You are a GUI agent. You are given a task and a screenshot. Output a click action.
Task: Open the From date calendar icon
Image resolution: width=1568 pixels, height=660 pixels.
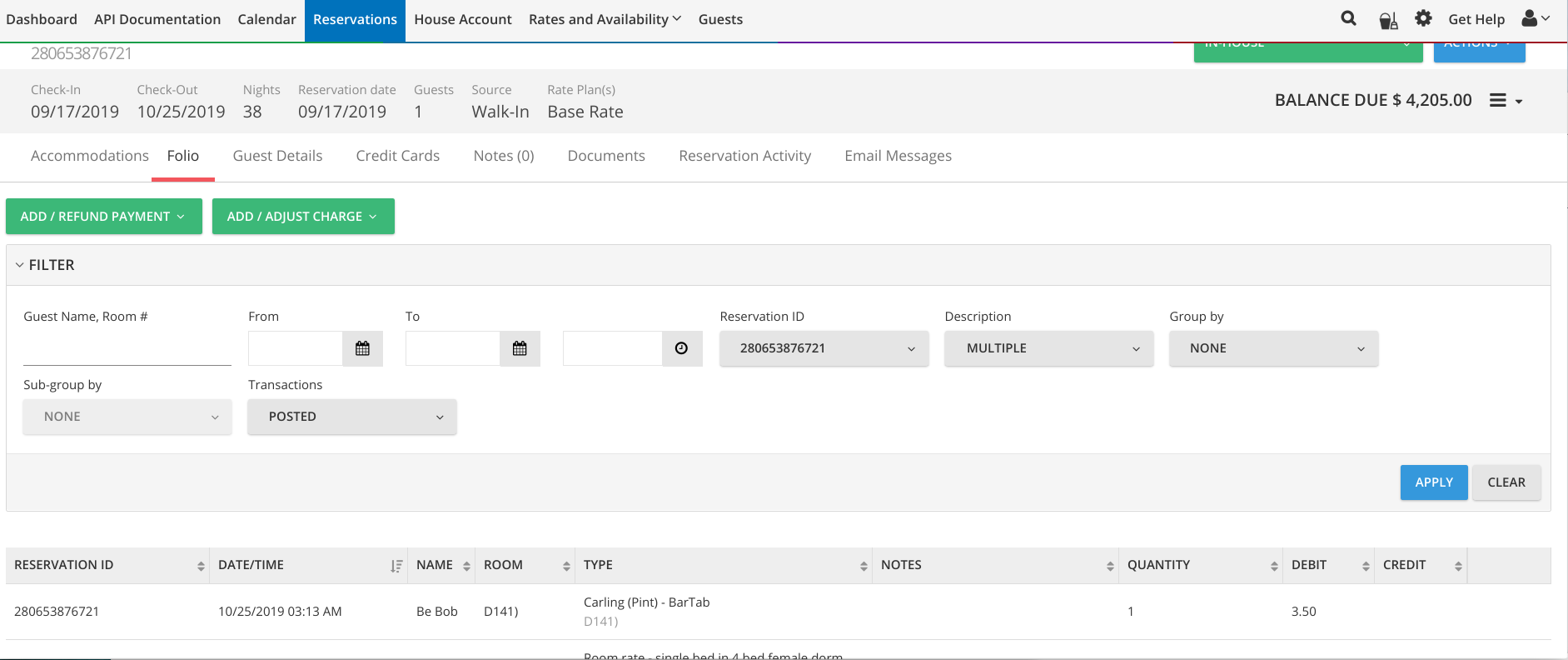tap(362, 348)
